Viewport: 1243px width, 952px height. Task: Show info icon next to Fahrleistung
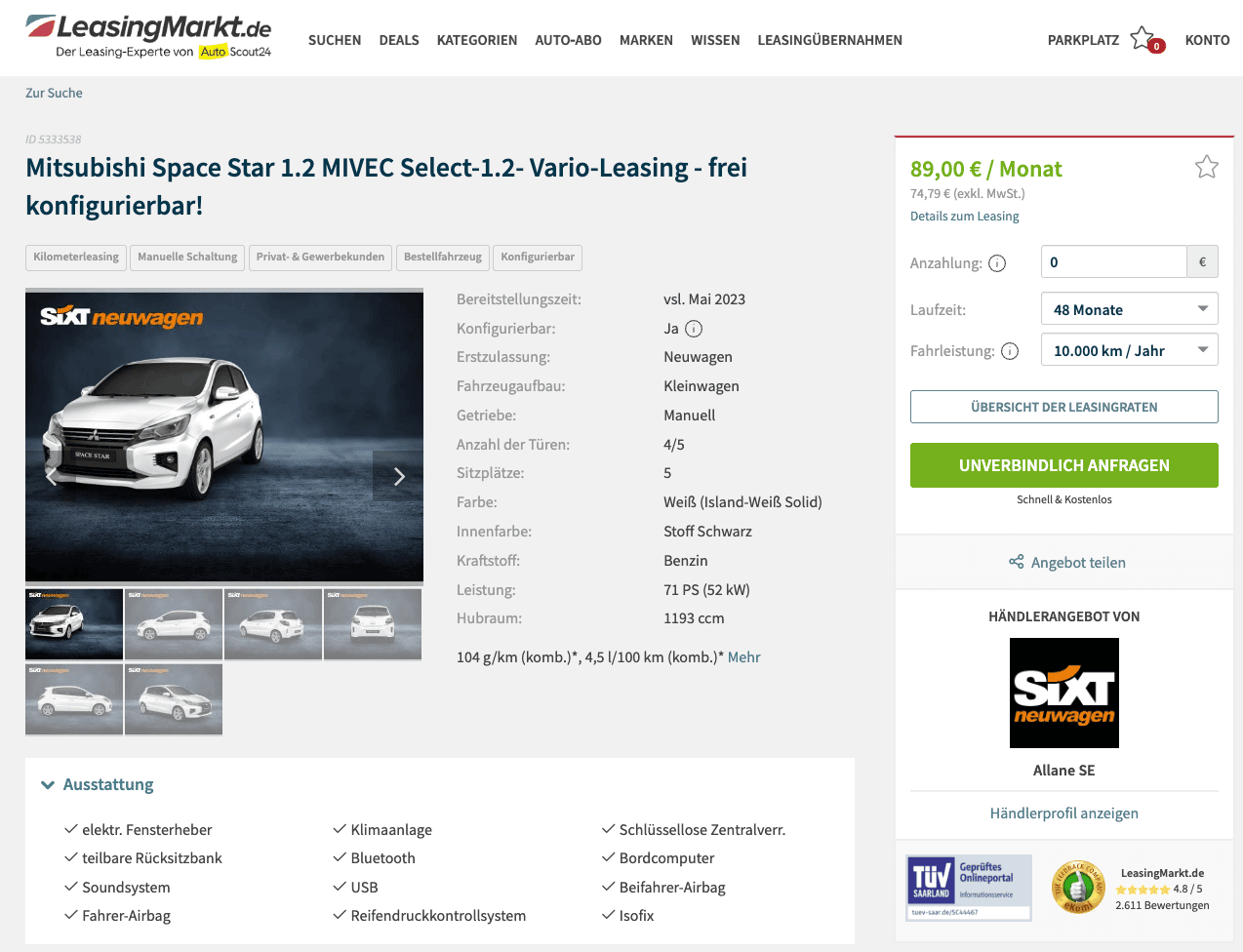pos(1010,351)
